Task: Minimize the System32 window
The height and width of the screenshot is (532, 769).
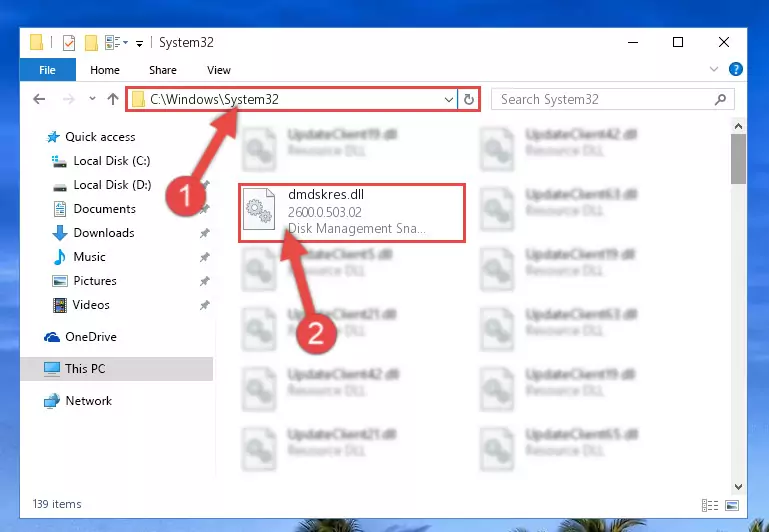Action: point(633,42)
